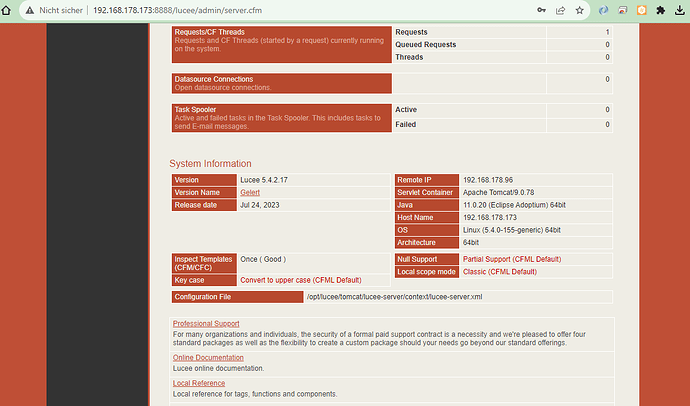690x406 pixels.
Task: Click the Servlet Container label cell
Action: 427,192
